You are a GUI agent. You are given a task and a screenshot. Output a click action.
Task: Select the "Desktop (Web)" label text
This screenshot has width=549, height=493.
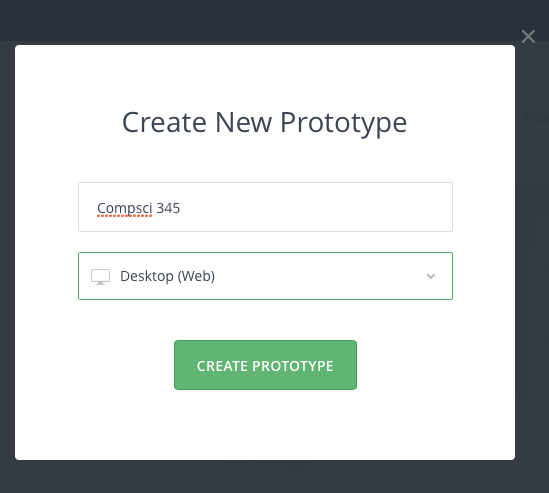click(167, 276)
